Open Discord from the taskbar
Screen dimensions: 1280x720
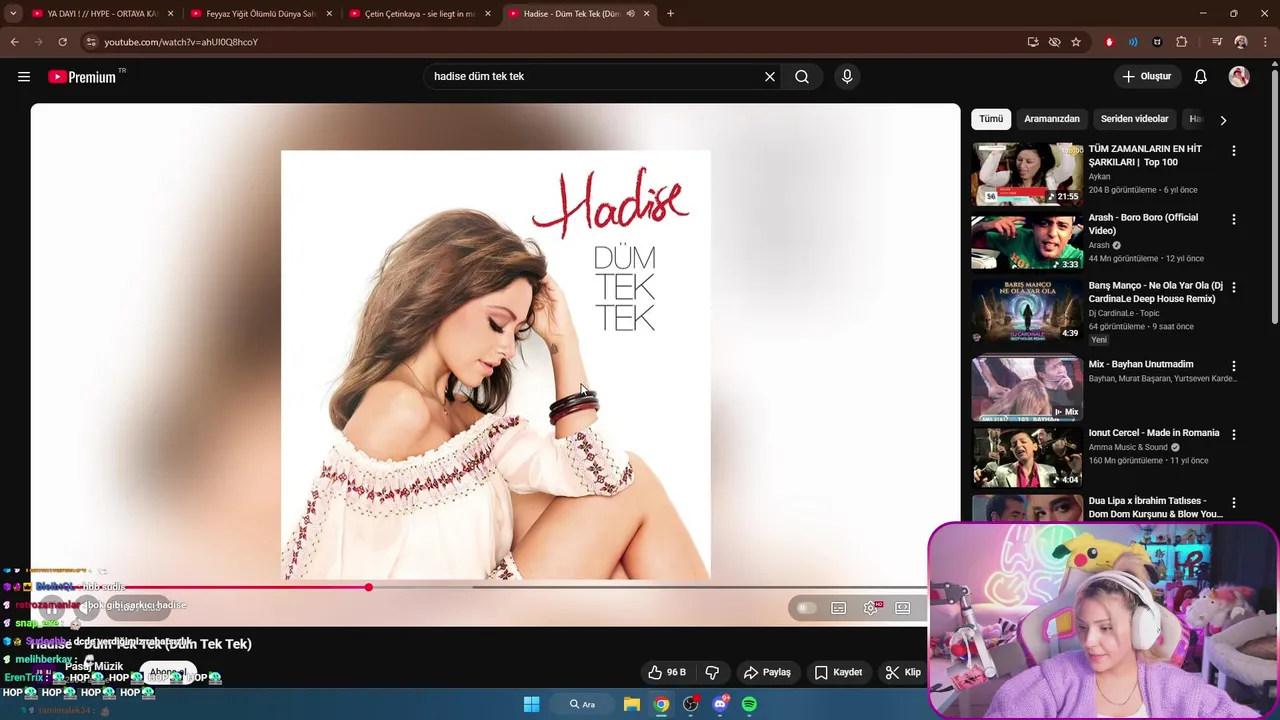tap(720, 704)
